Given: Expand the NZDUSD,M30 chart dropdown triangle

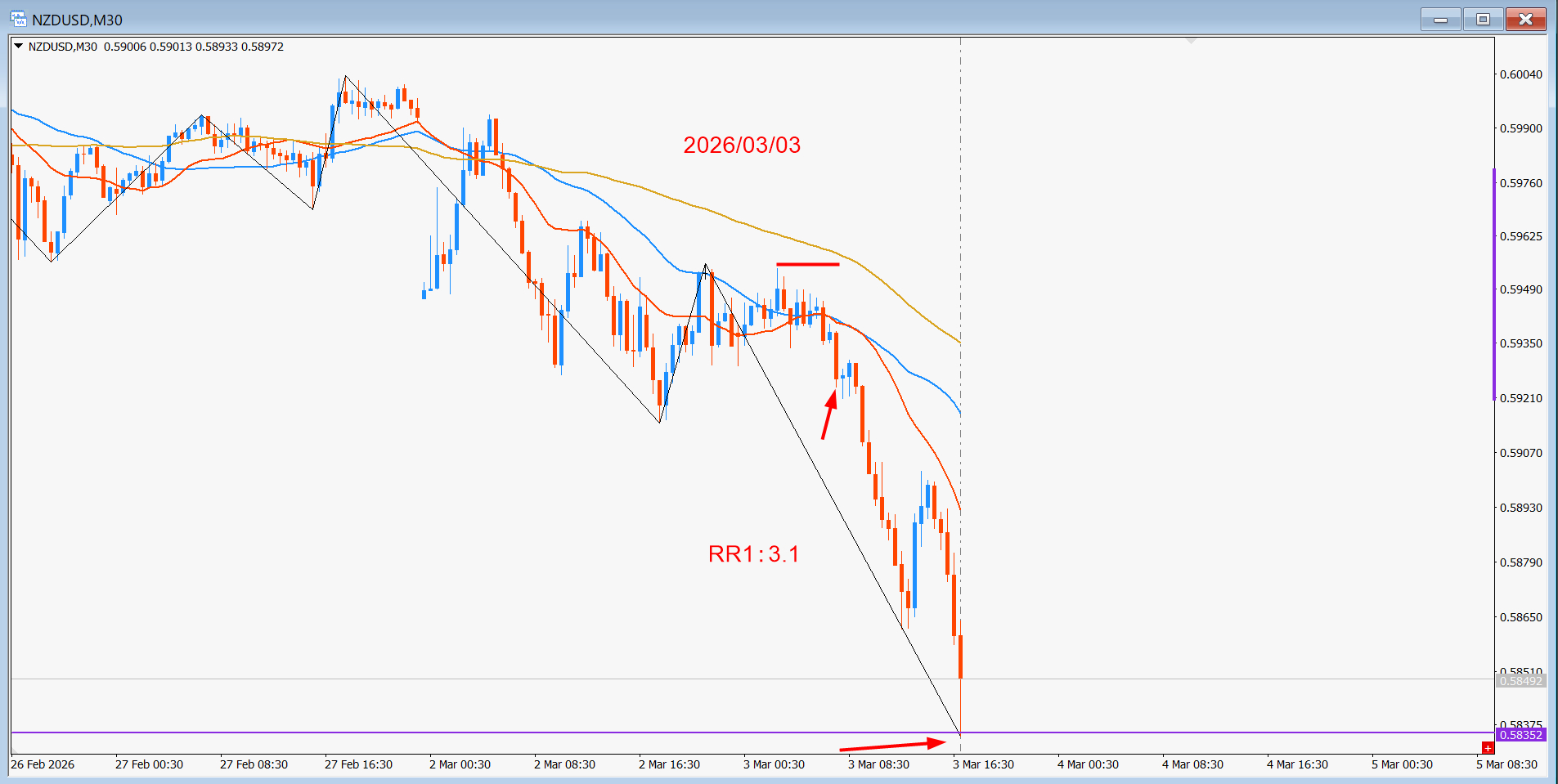Looking at the screenshot, I should [x=18, y=47].
